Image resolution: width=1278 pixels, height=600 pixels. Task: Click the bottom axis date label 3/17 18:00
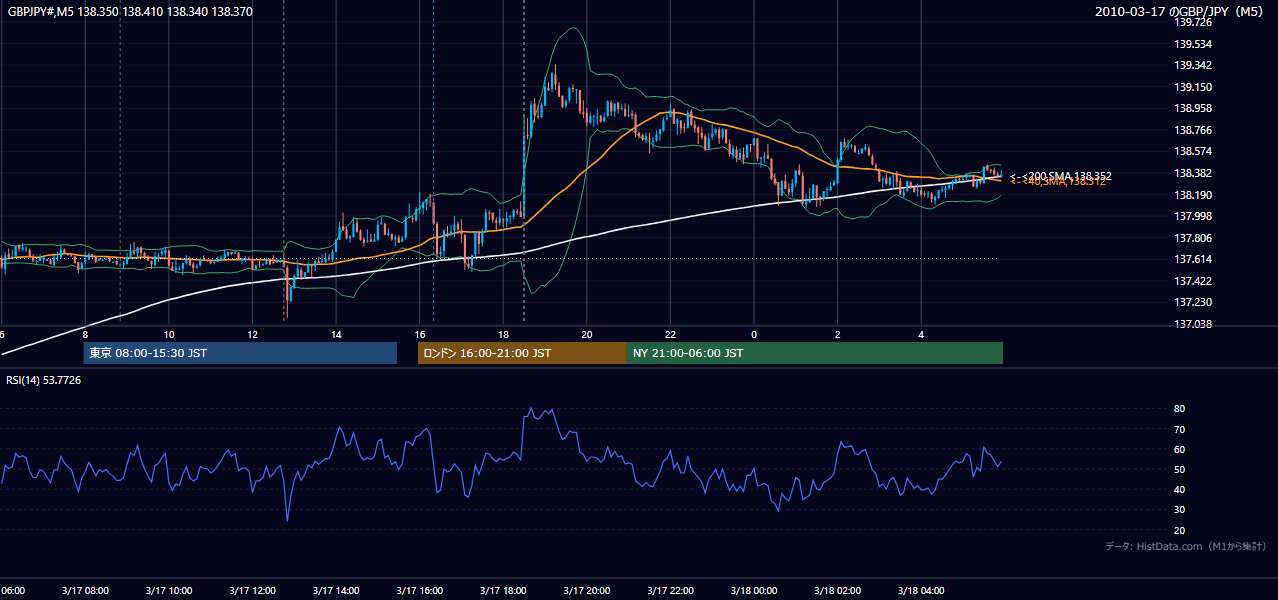pos(503,591)
